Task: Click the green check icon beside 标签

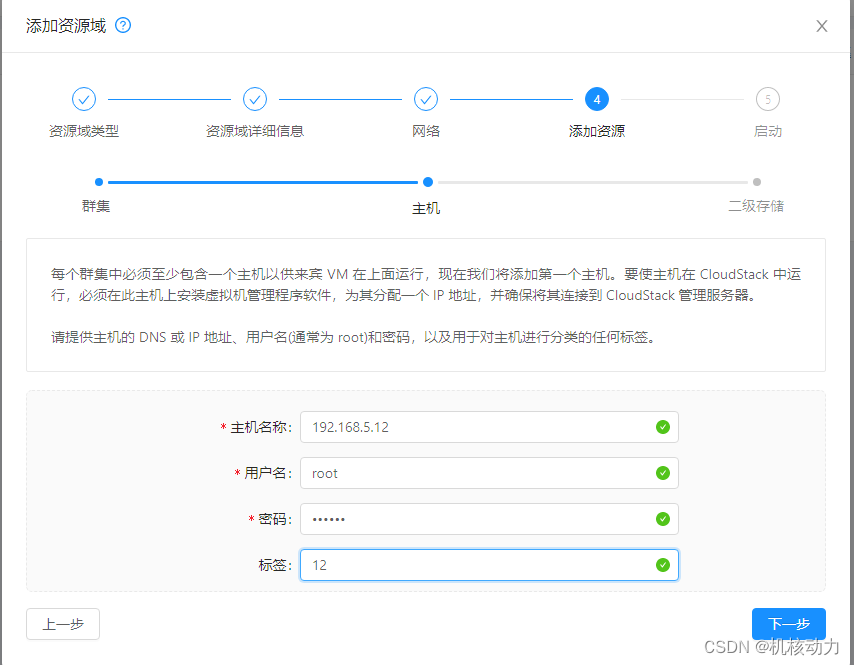Action: pyautogui.click(x=662, y=564)
